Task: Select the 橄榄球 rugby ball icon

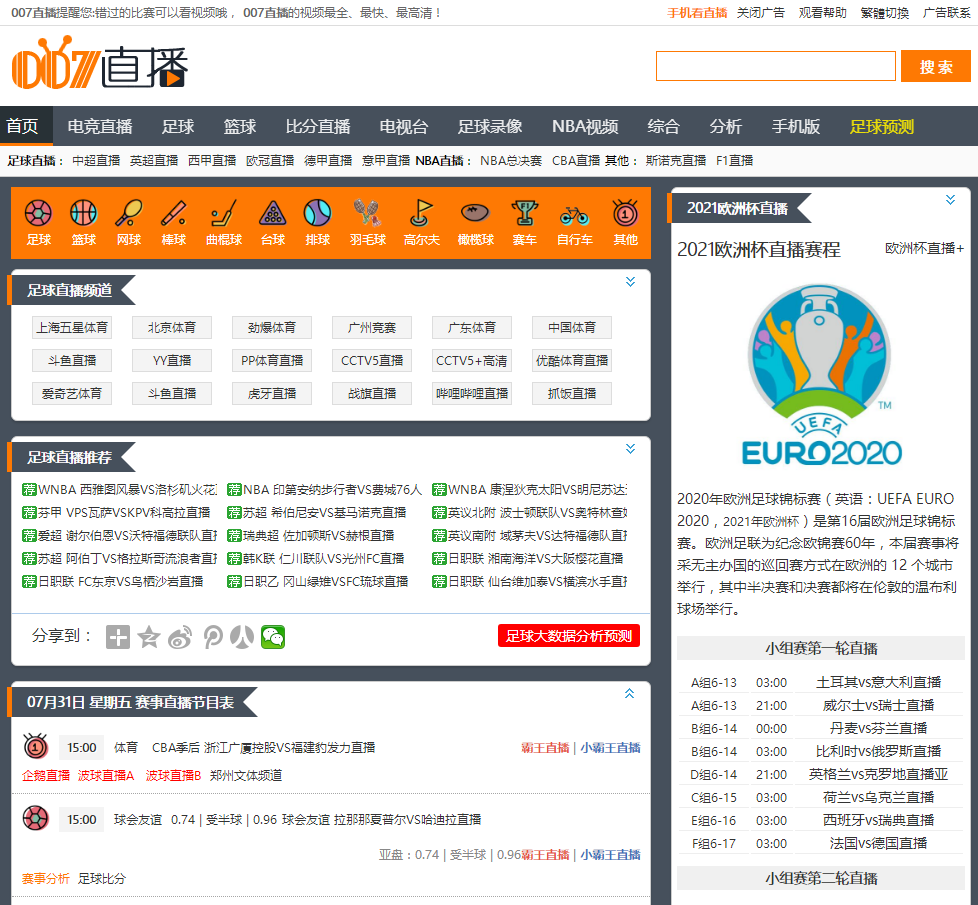Action: coord(475,213)
